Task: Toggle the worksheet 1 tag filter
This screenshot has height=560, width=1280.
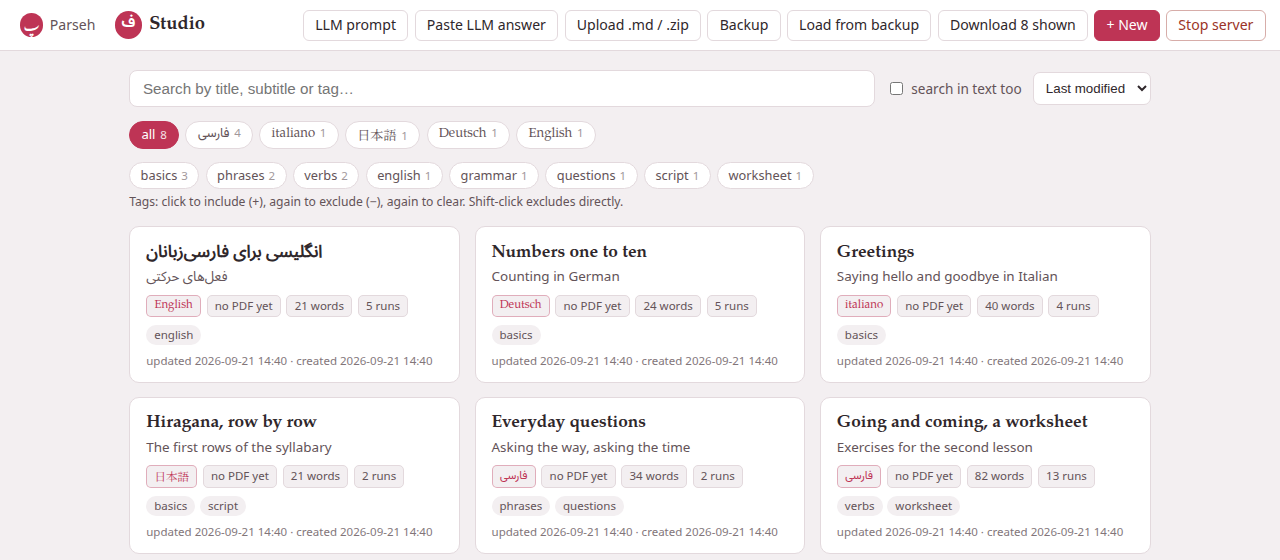Action: (x=765, y=176)
